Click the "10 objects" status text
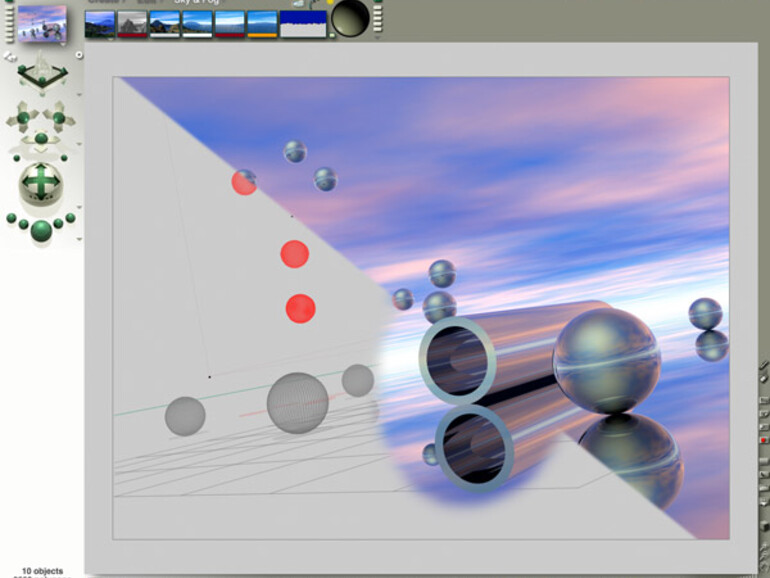The image size is (770, 578). click(x=42, y=571)
